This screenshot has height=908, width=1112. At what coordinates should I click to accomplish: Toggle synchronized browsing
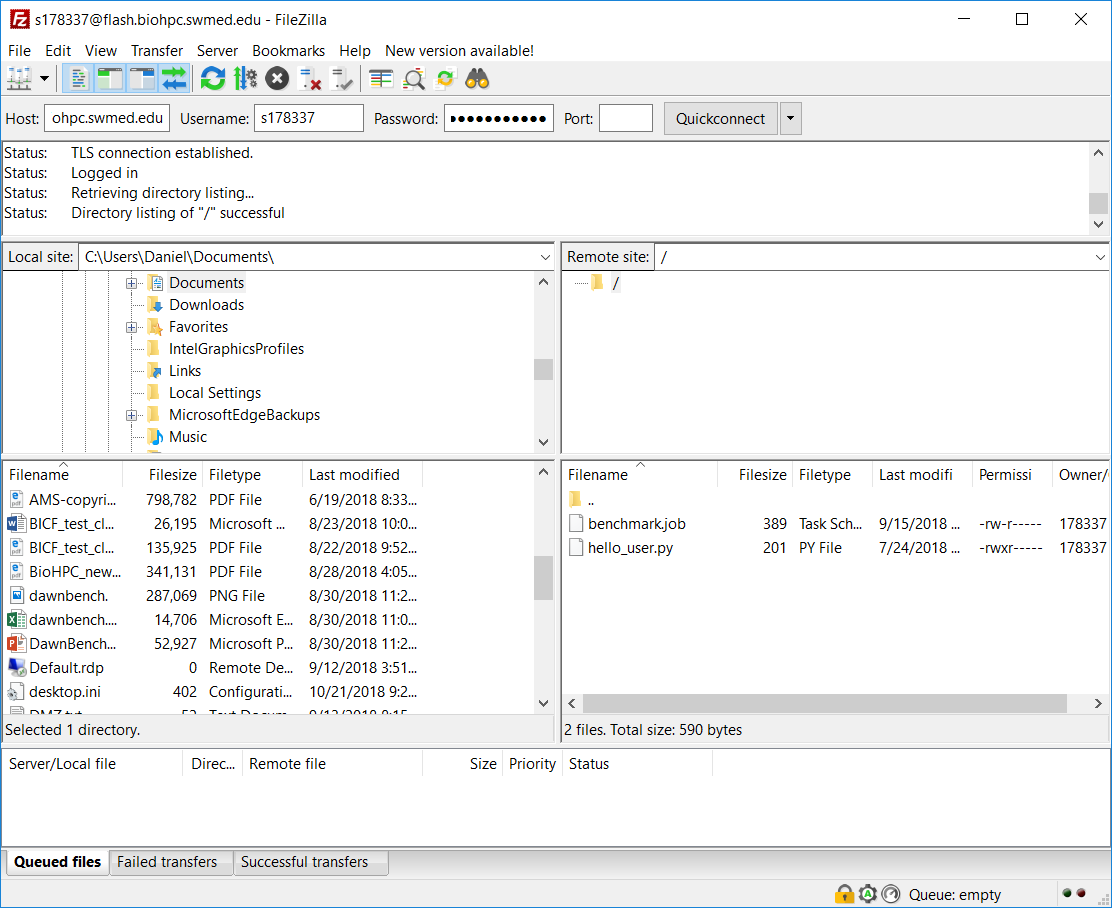click(x=445, y=79)
